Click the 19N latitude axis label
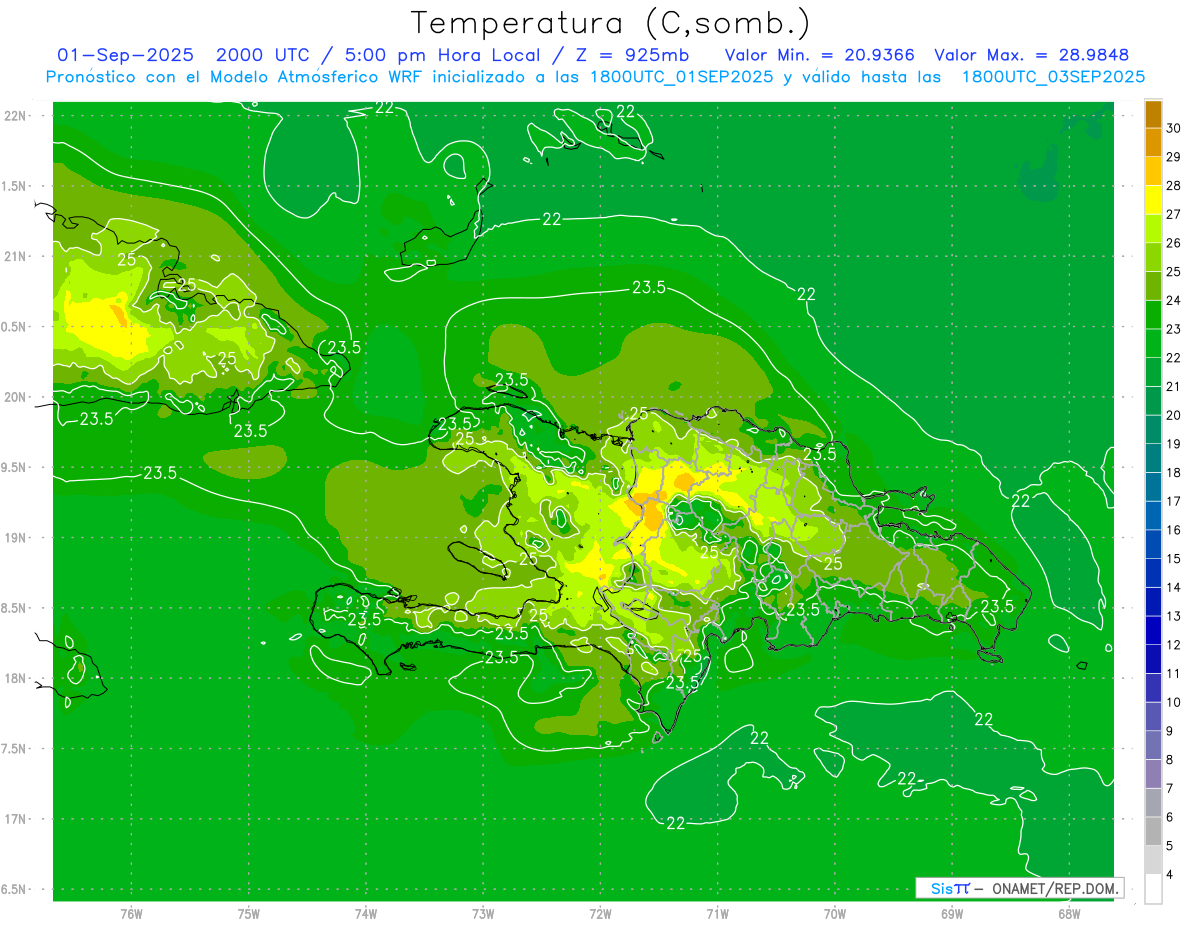 click(16, 537)
